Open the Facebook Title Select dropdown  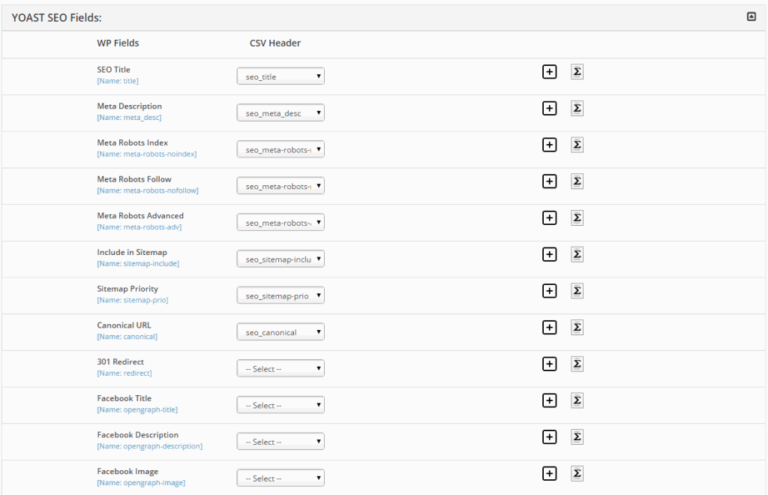tap(281, 405)
